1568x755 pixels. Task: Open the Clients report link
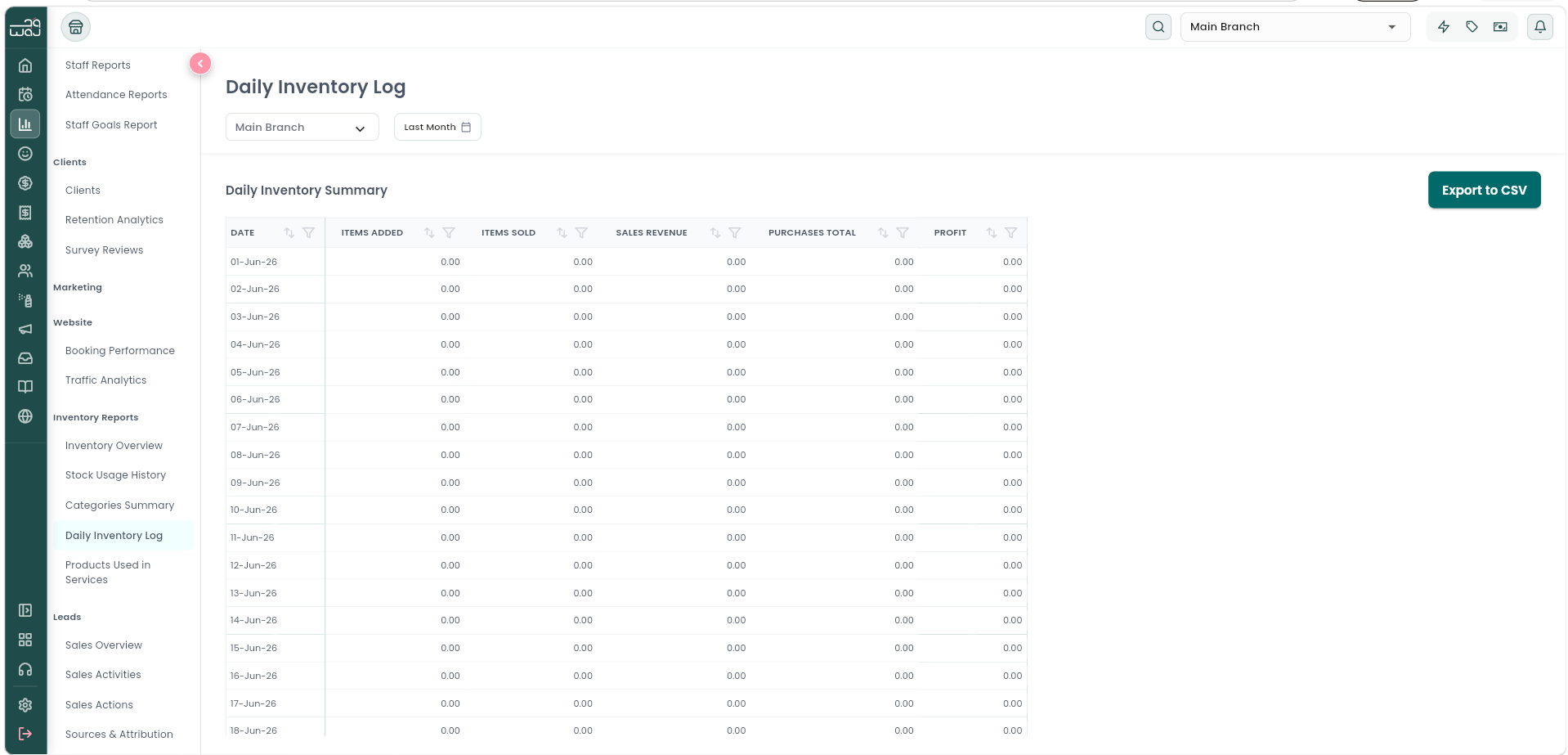[x=83, y=191]
